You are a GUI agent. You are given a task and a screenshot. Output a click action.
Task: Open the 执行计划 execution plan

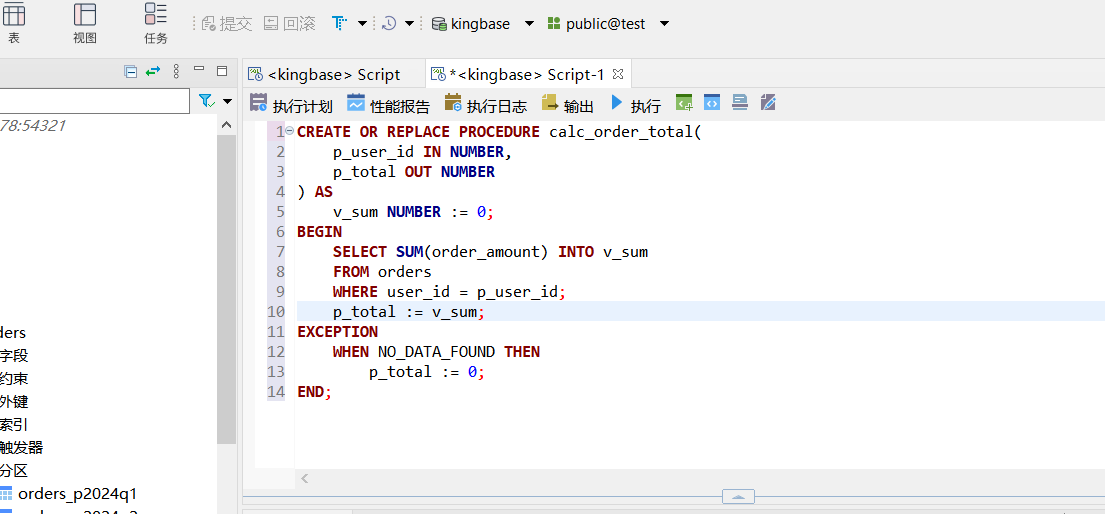[290, 104]
